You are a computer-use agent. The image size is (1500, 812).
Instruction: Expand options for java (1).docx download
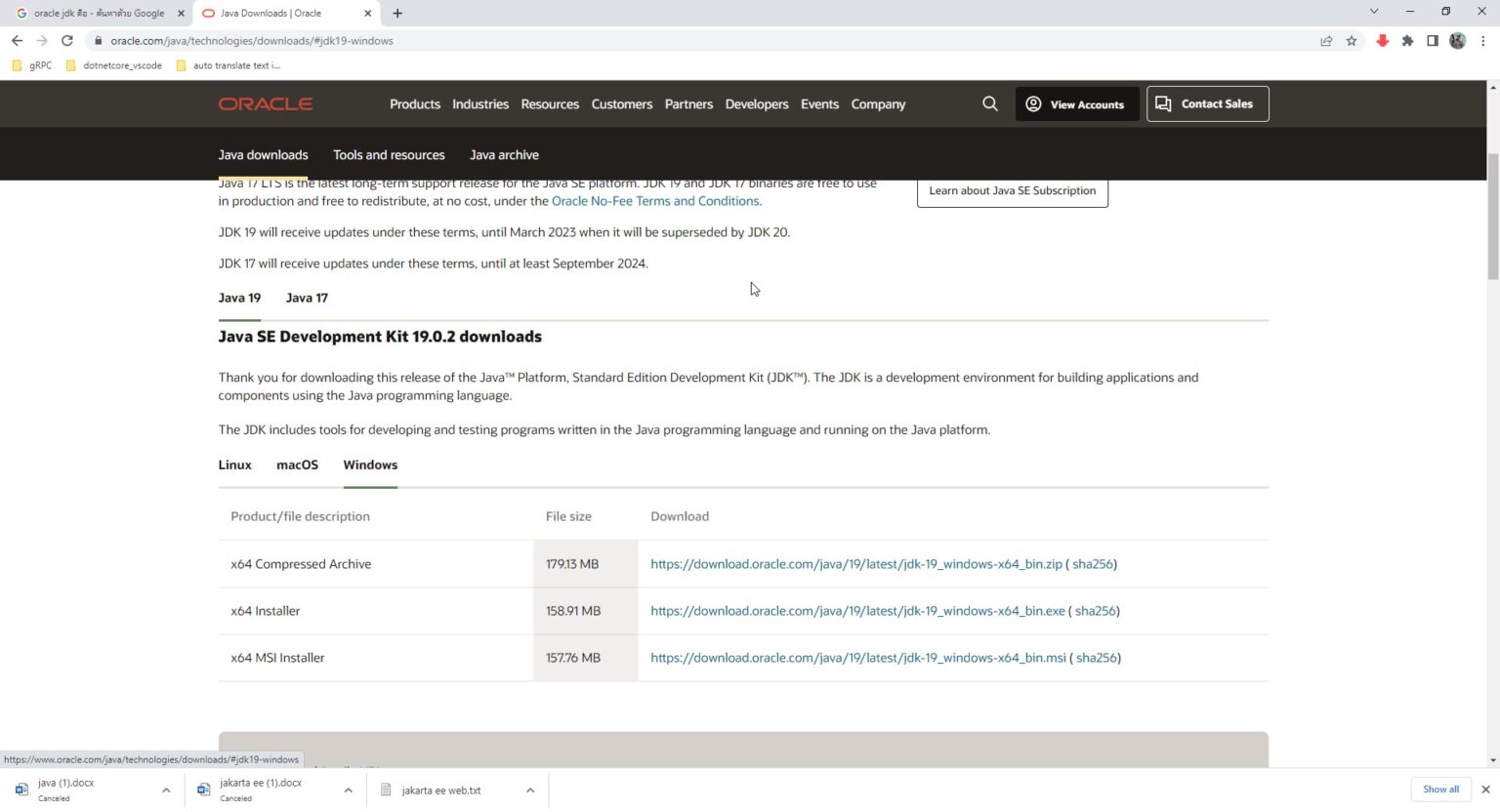tap(166, 791)
